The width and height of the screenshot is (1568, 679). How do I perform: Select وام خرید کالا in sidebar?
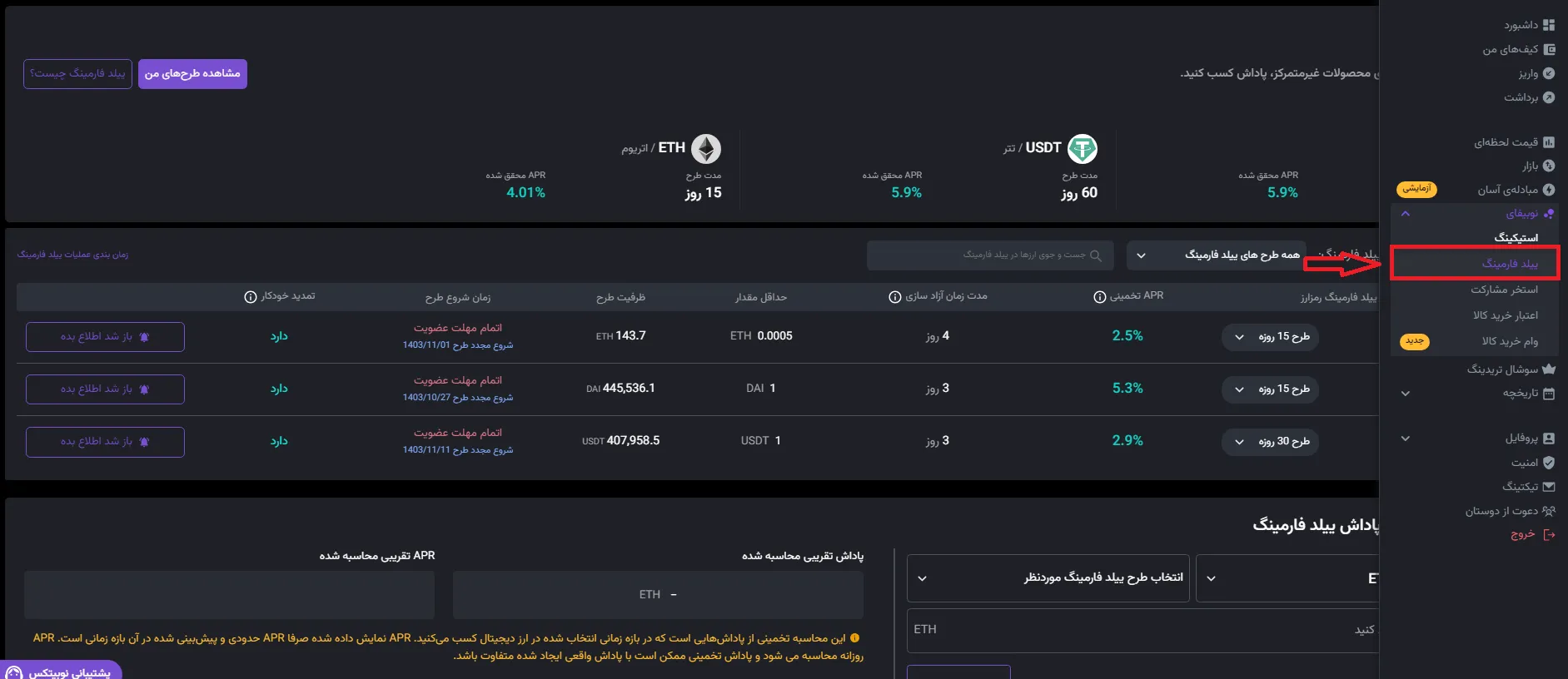[x=1510, y=341]
